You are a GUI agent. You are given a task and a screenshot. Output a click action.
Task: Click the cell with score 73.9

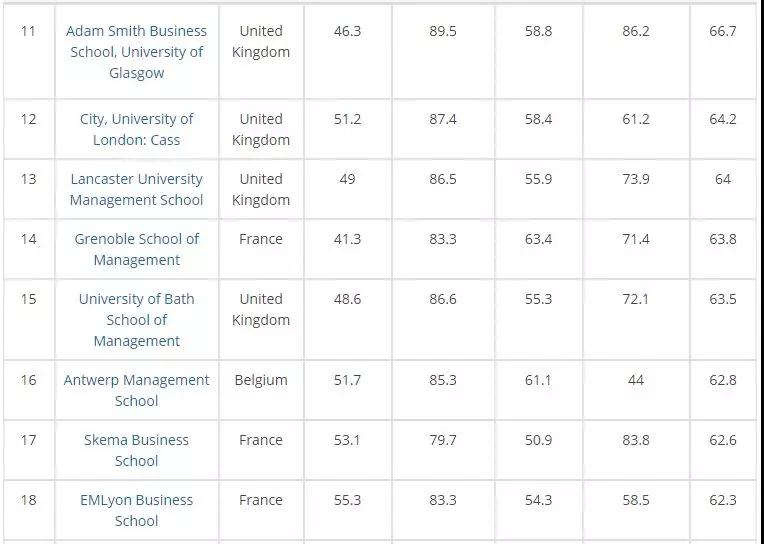coord(635,179)
